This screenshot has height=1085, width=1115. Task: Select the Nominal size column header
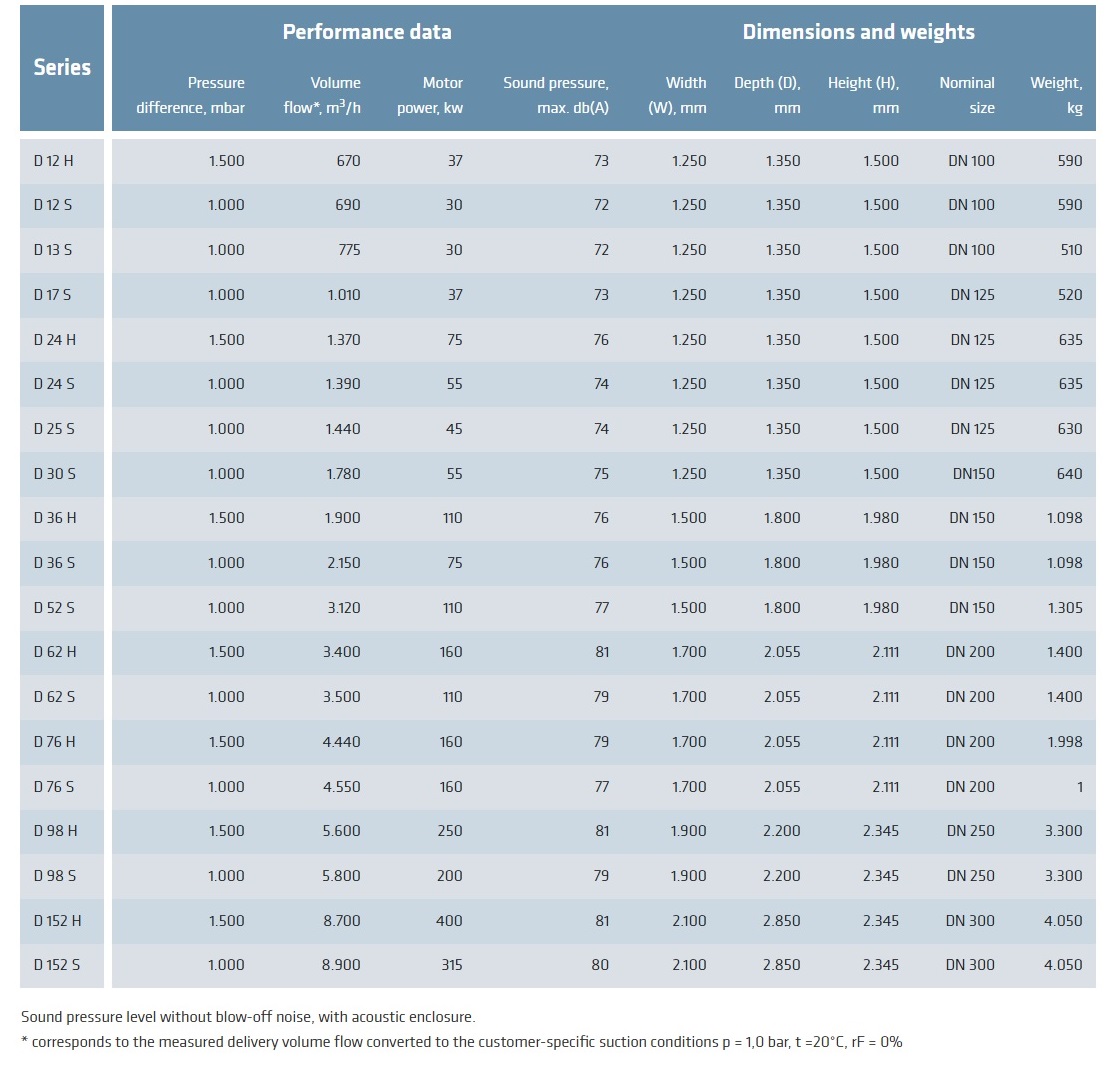pos(967,95)
